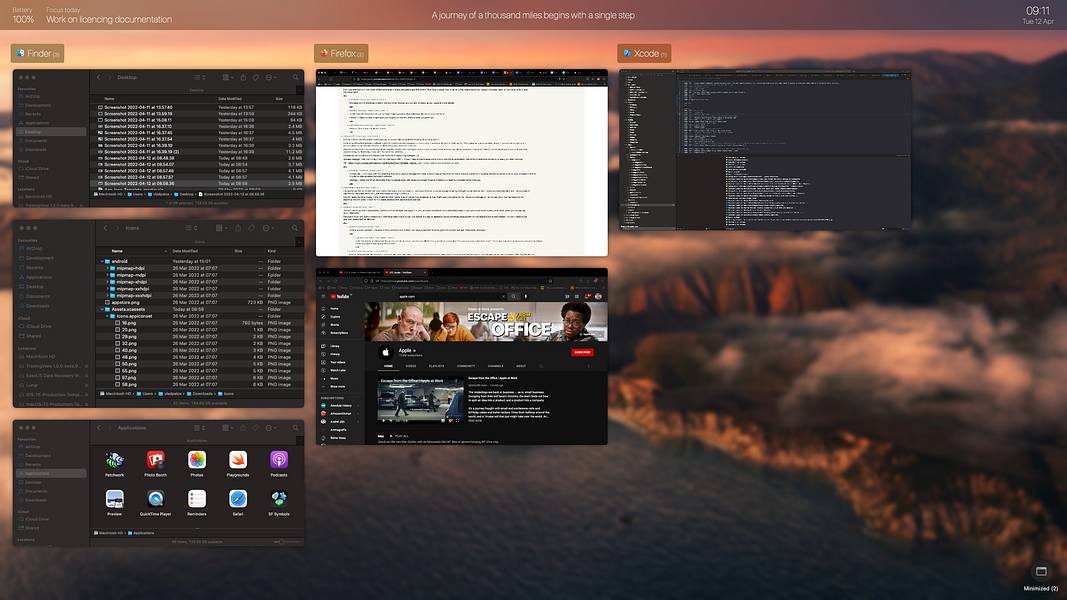Click fullscreen button on YouTube video
Screen dimensions: 1067x600
tap(457, 420)
